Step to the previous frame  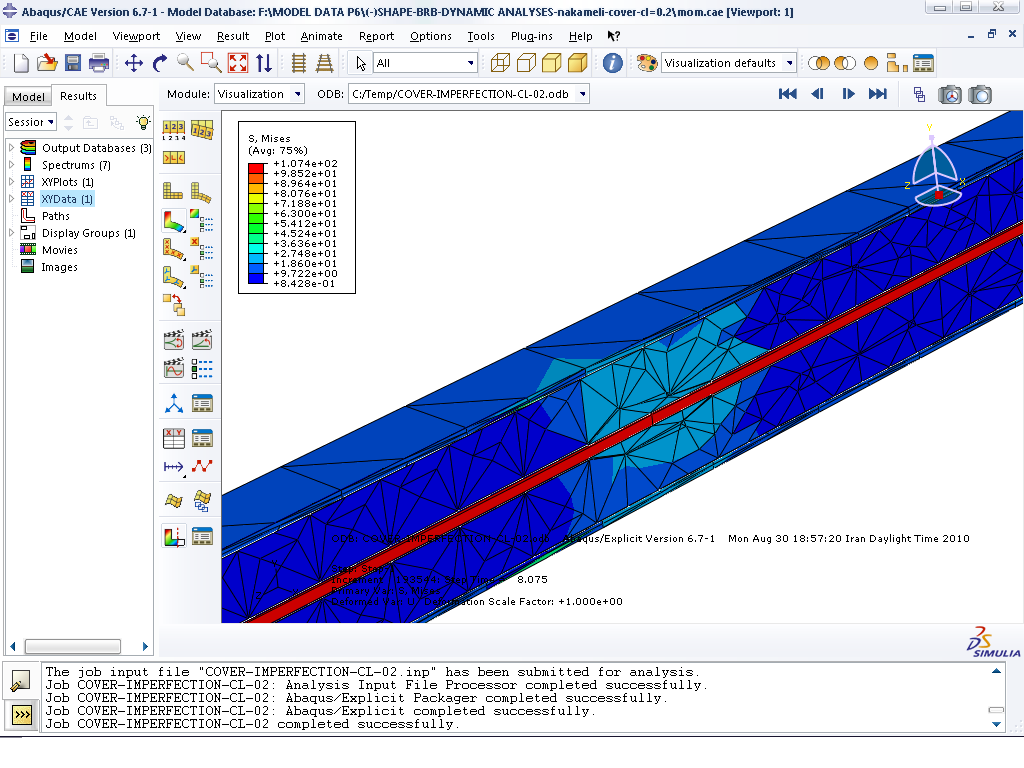(x=818, y=94)
